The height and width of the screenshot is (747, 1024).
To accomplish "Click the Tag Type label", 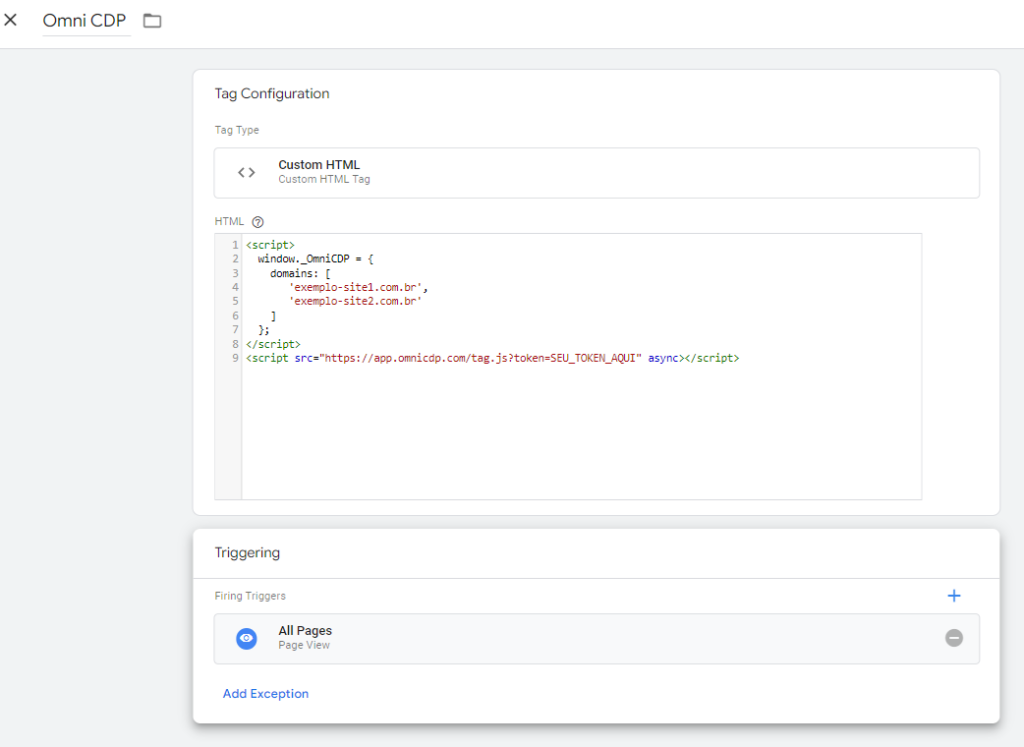I will pos(236,130).
